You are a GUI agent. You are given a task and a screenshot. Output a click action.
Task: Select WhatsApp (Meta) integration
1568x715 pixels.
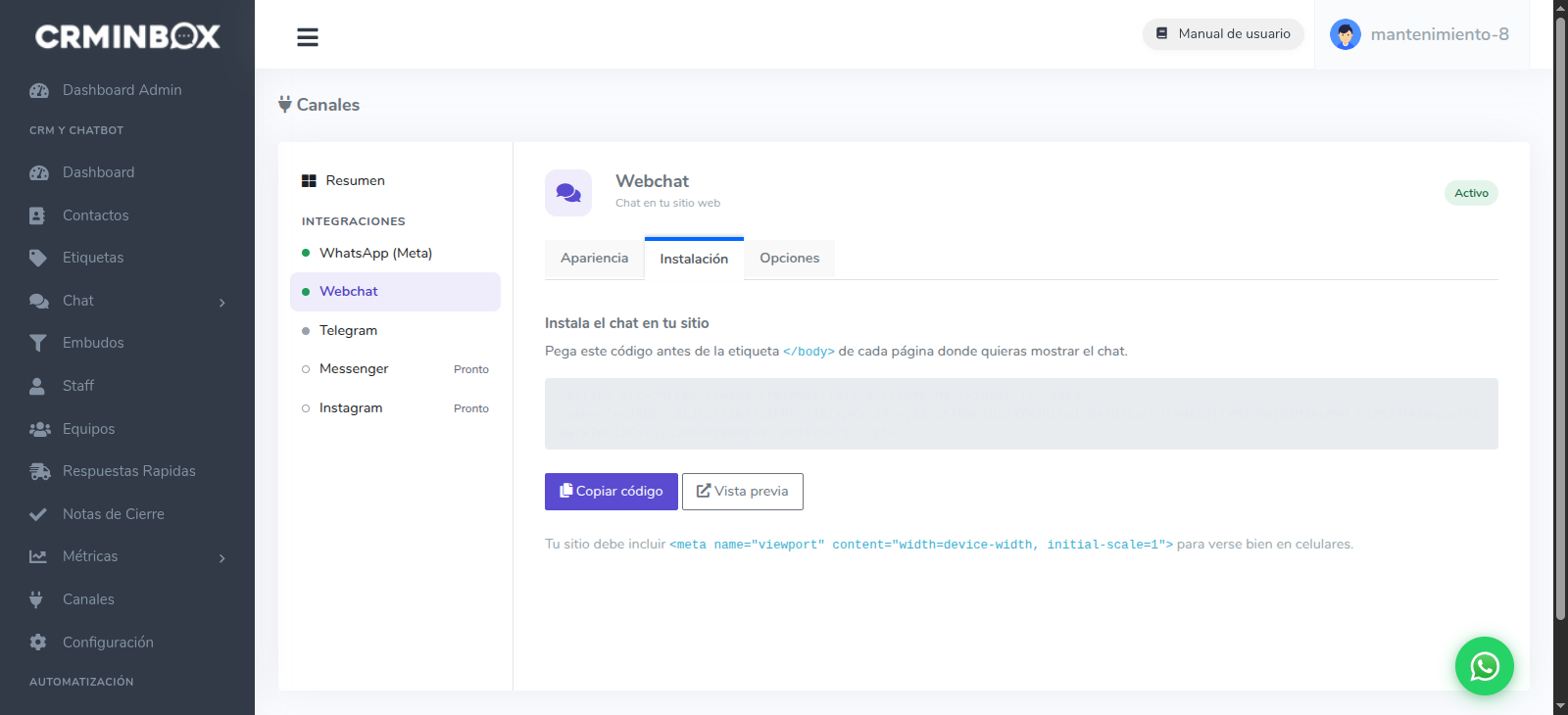[x=395, y=253]
